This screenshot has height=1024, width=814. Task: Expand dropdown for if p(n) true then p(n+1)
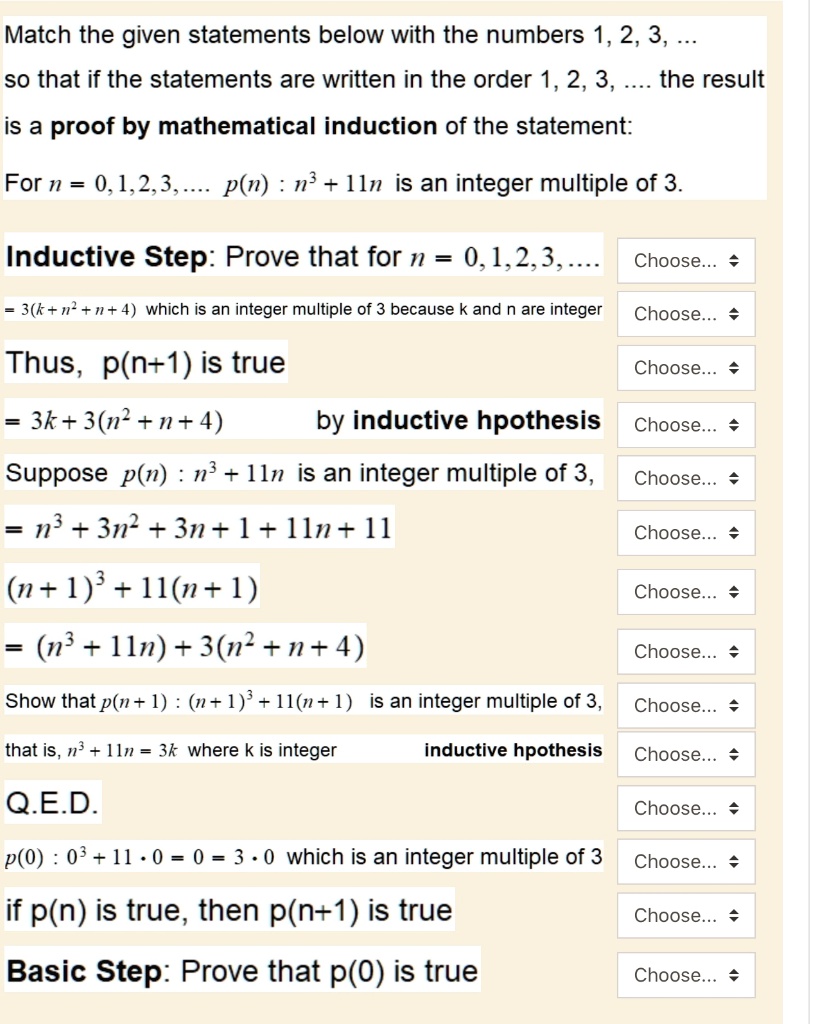[685, 915]
